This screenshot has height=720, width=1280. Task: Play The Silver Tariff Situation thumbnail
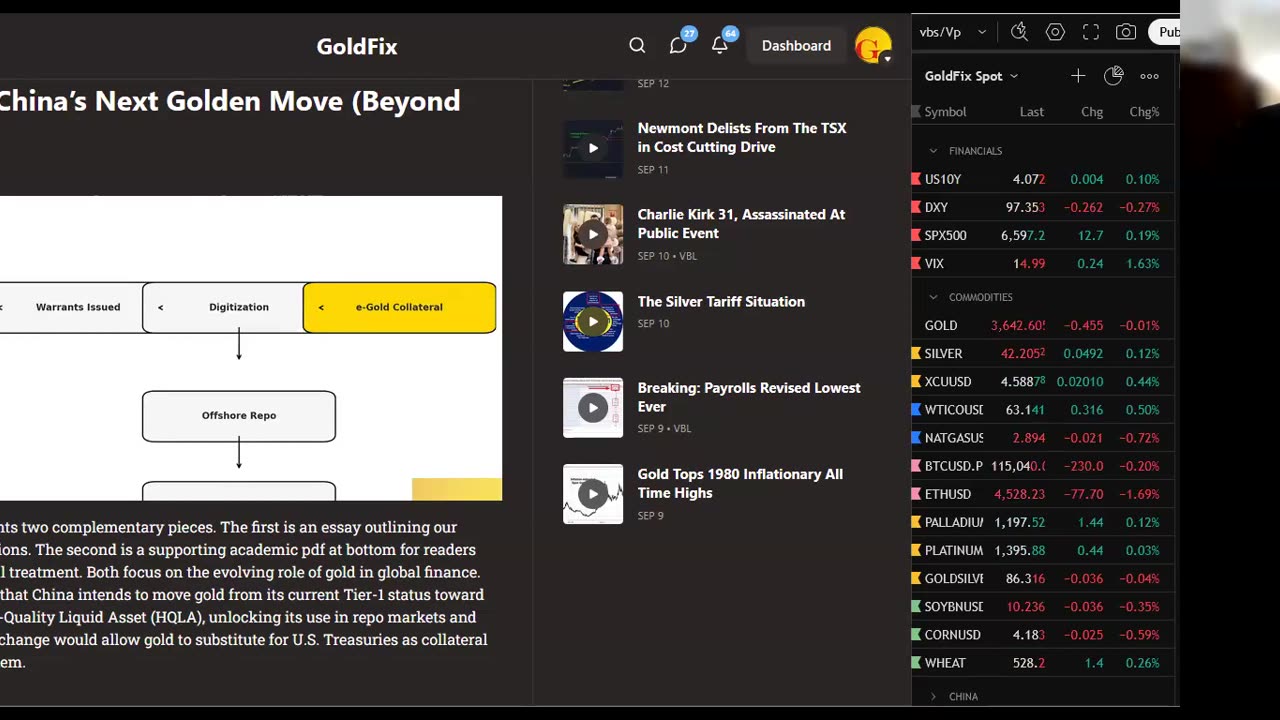[593, 321]
